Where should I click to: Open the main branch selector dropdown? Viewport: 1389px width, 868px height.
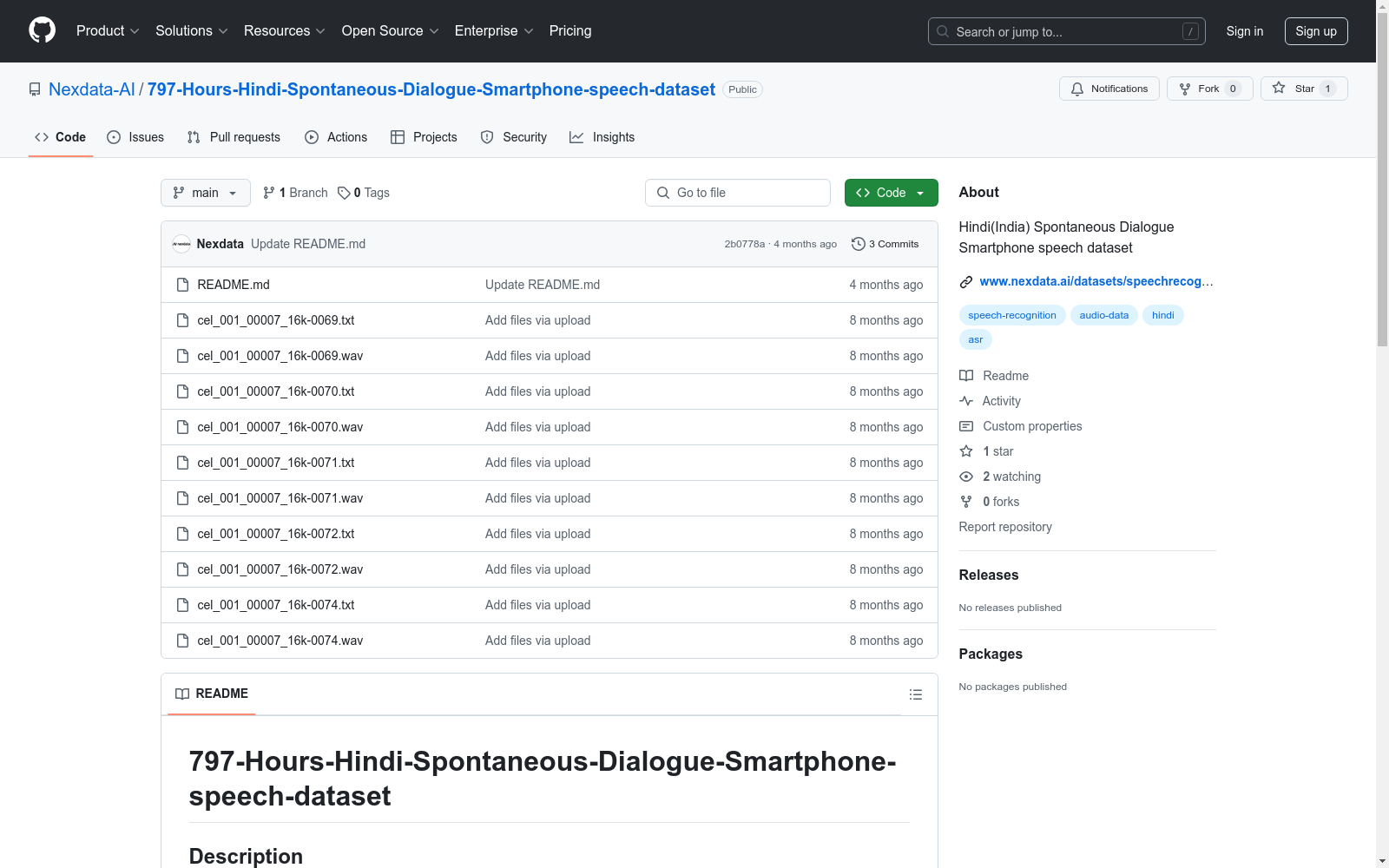[206, 193]
